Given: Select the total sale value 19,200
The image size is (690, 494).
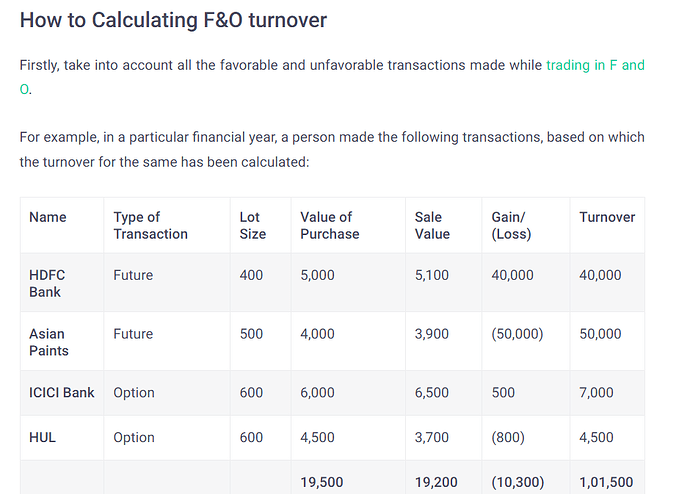Looking at the screenshot, I should pyautogui.click(x=435, y=482).
